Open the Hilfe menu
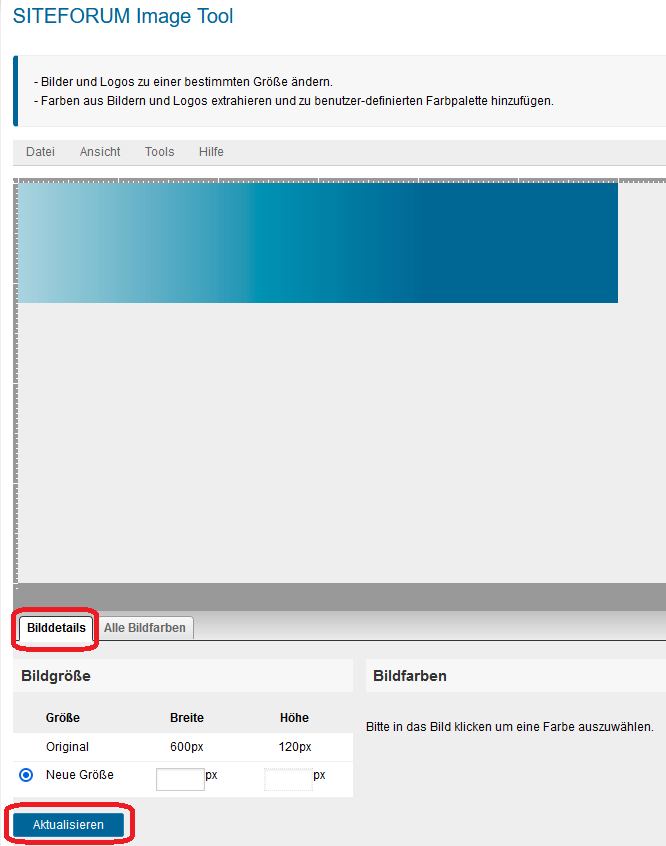This screenshot has height=846, width=666. [x=211, y=152]
